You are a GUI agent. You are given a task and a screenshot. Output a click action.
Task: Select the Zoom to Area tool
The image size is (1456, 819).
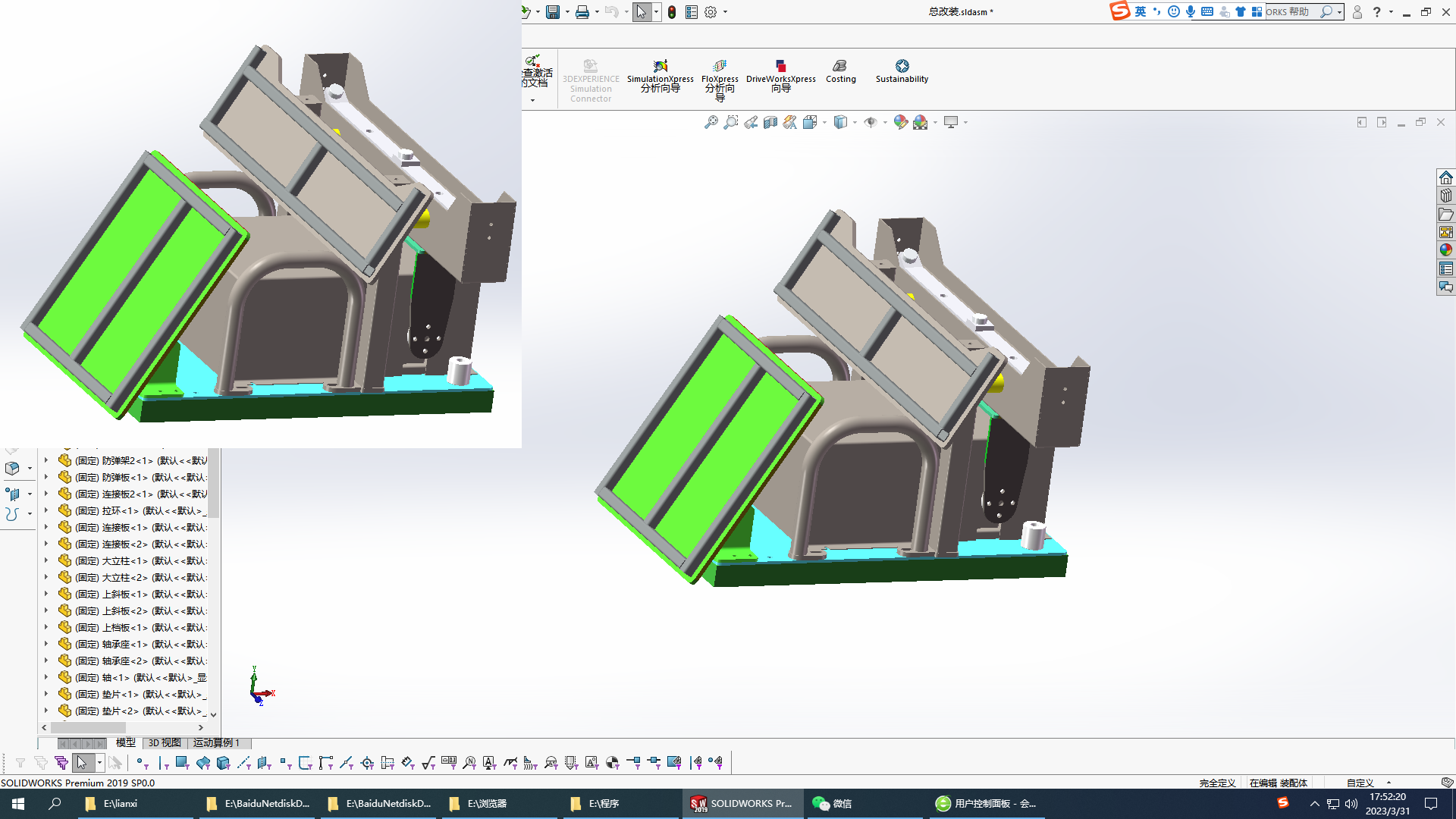[x=730, y=122]
